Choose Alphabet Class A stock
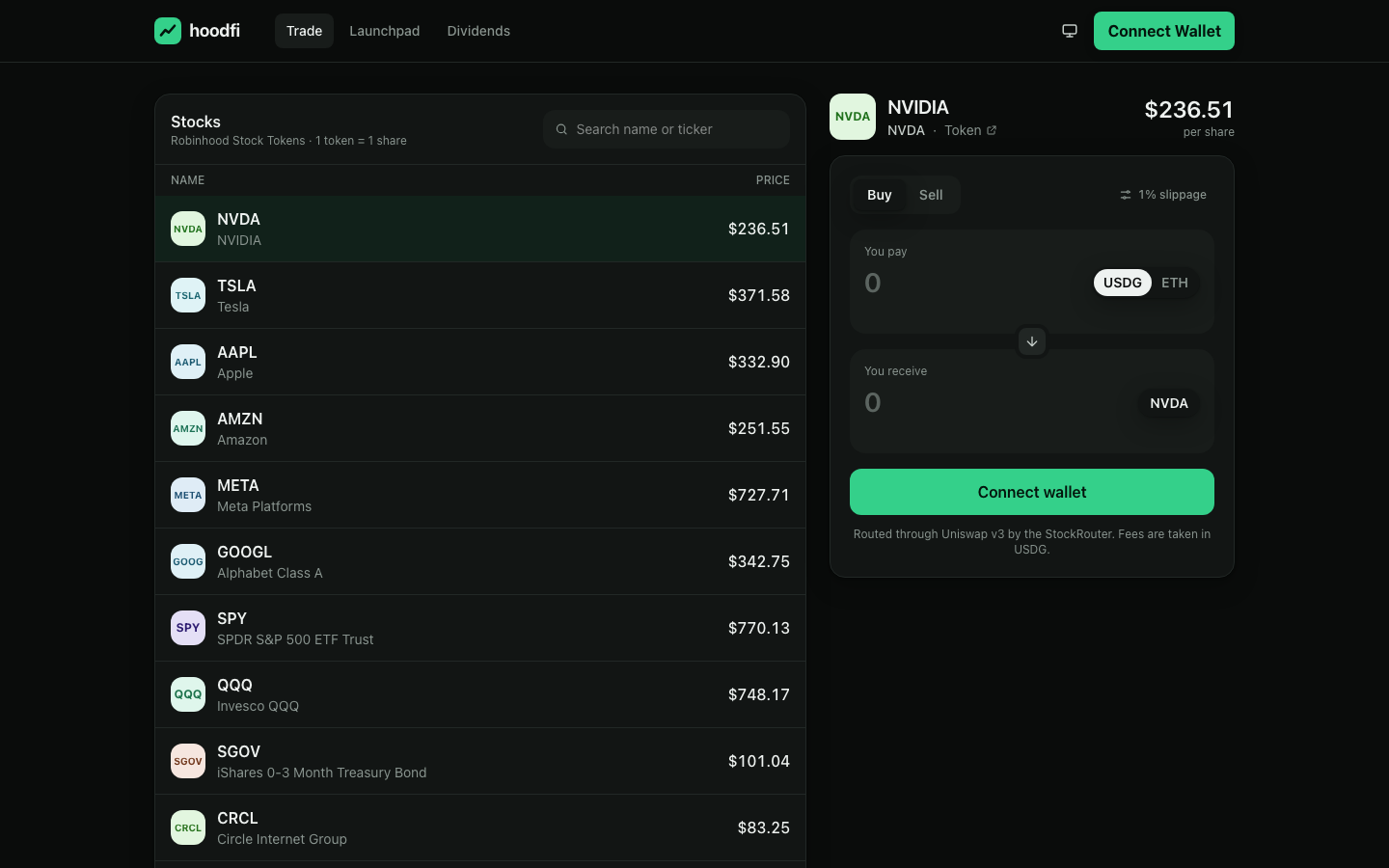 tap(270, 573)
